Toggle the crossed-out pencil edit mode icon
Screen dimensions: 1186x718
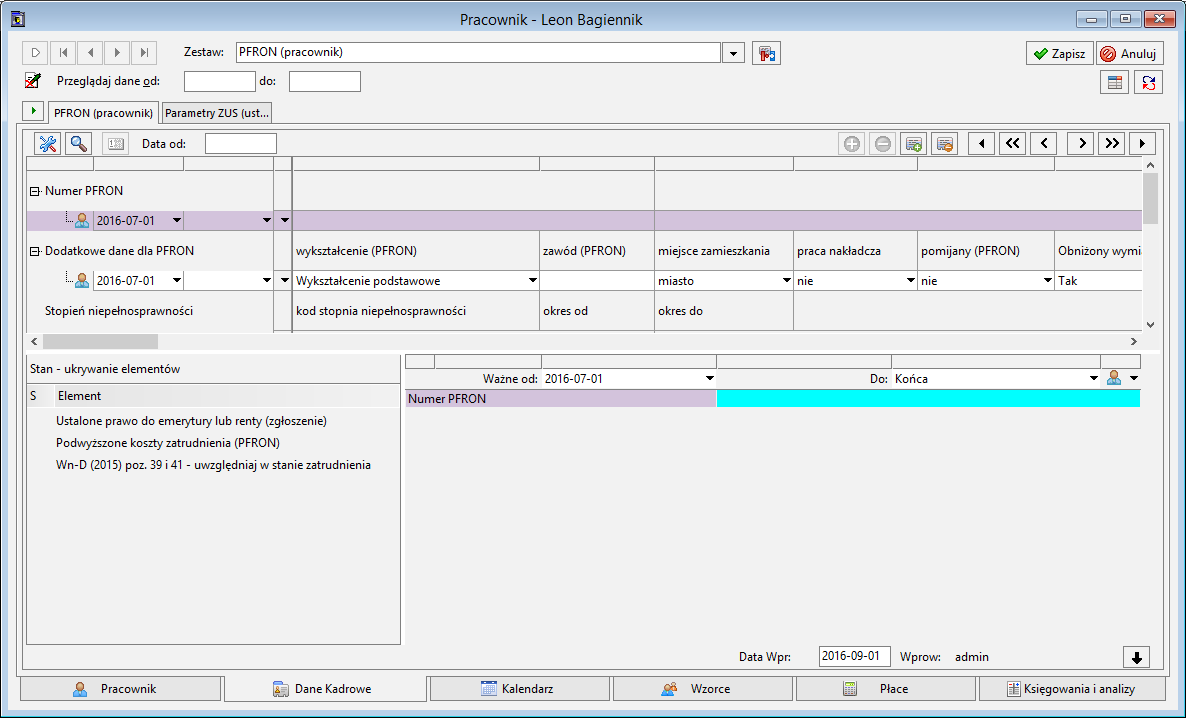coord(33,81)
